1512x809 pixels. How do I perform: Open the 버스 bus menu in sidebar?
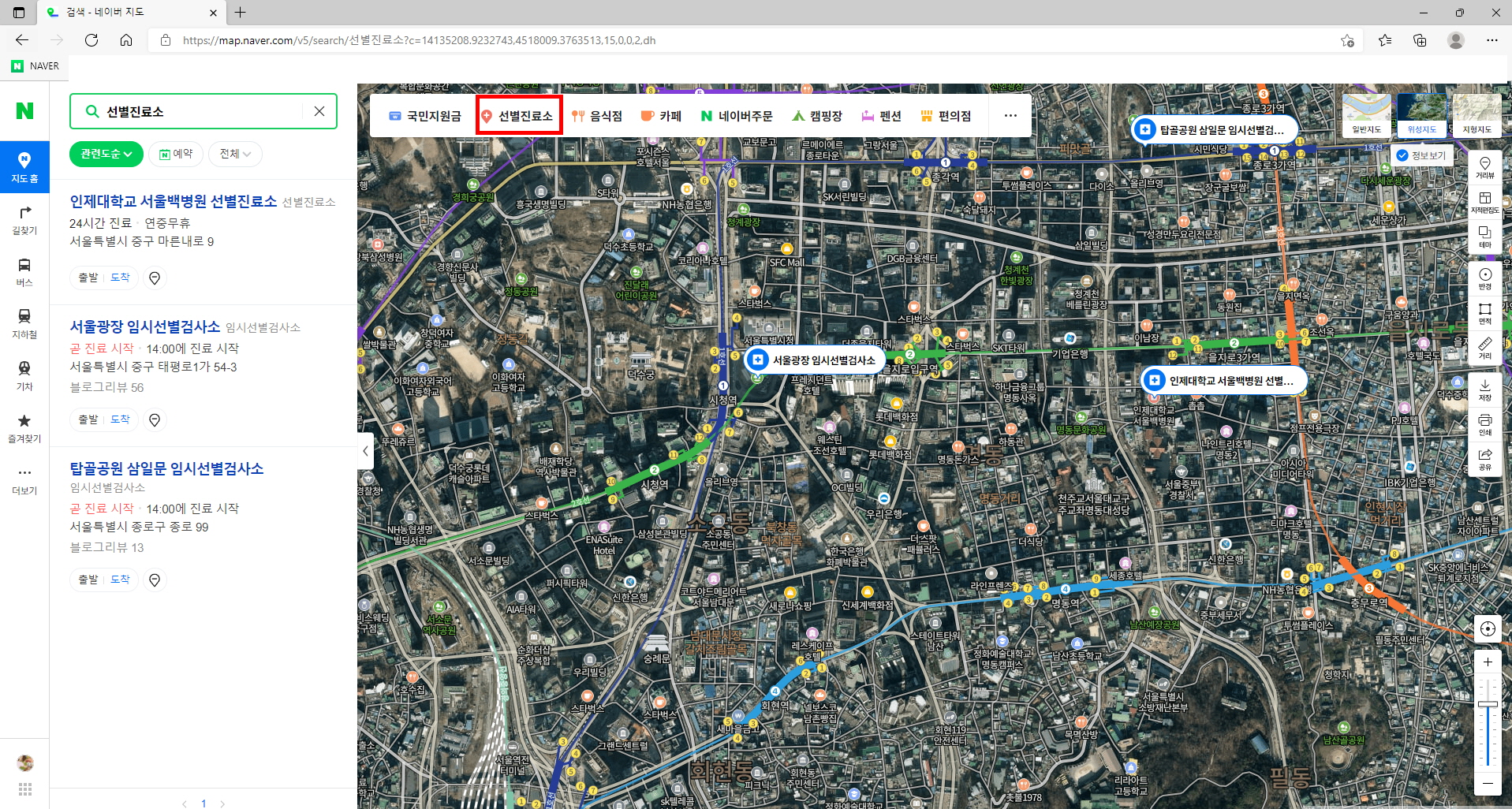[x=24, y=272]
